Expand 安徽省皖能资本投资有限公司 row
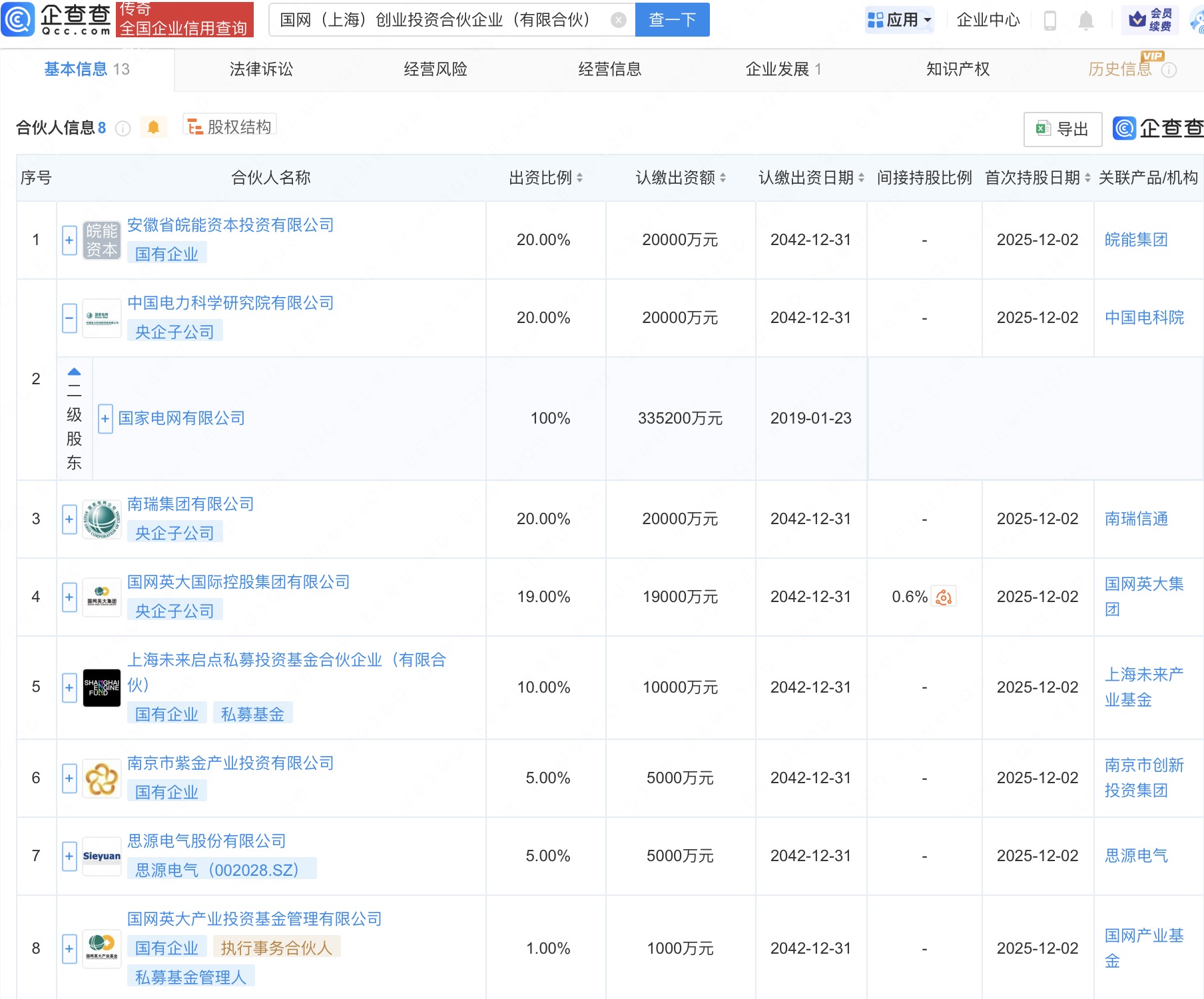1204x999 pixels. click(x=69, y=240)
